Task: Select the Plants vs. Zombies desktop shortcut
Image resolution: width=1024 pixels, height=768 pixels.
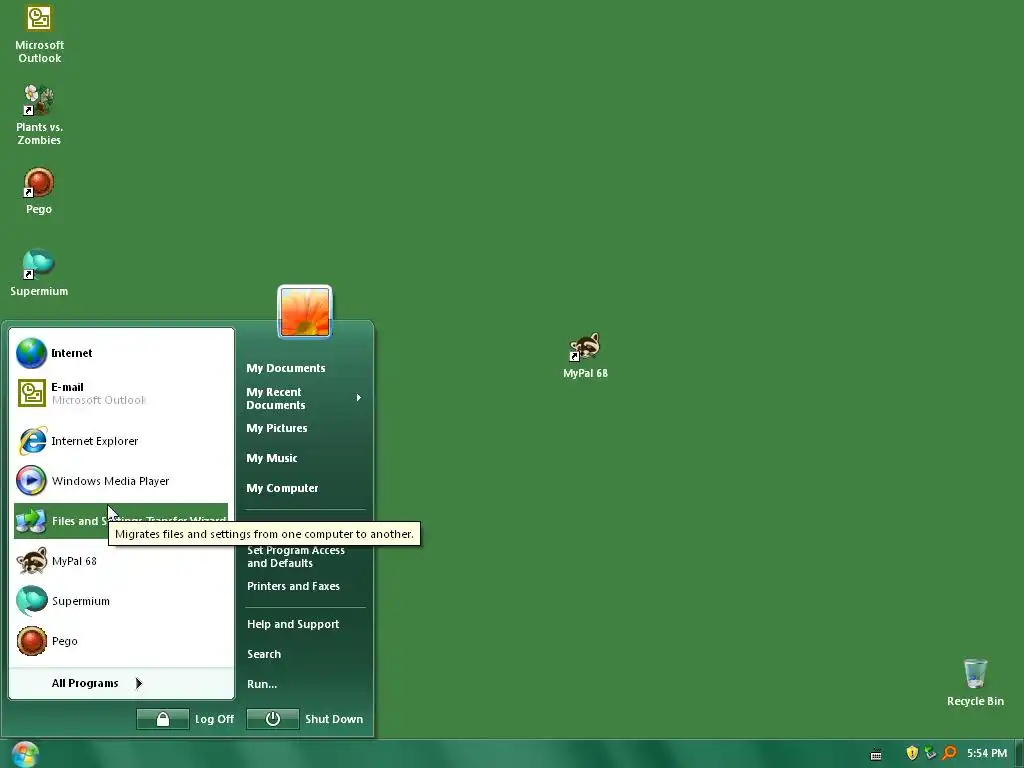Action: (39, 115)
